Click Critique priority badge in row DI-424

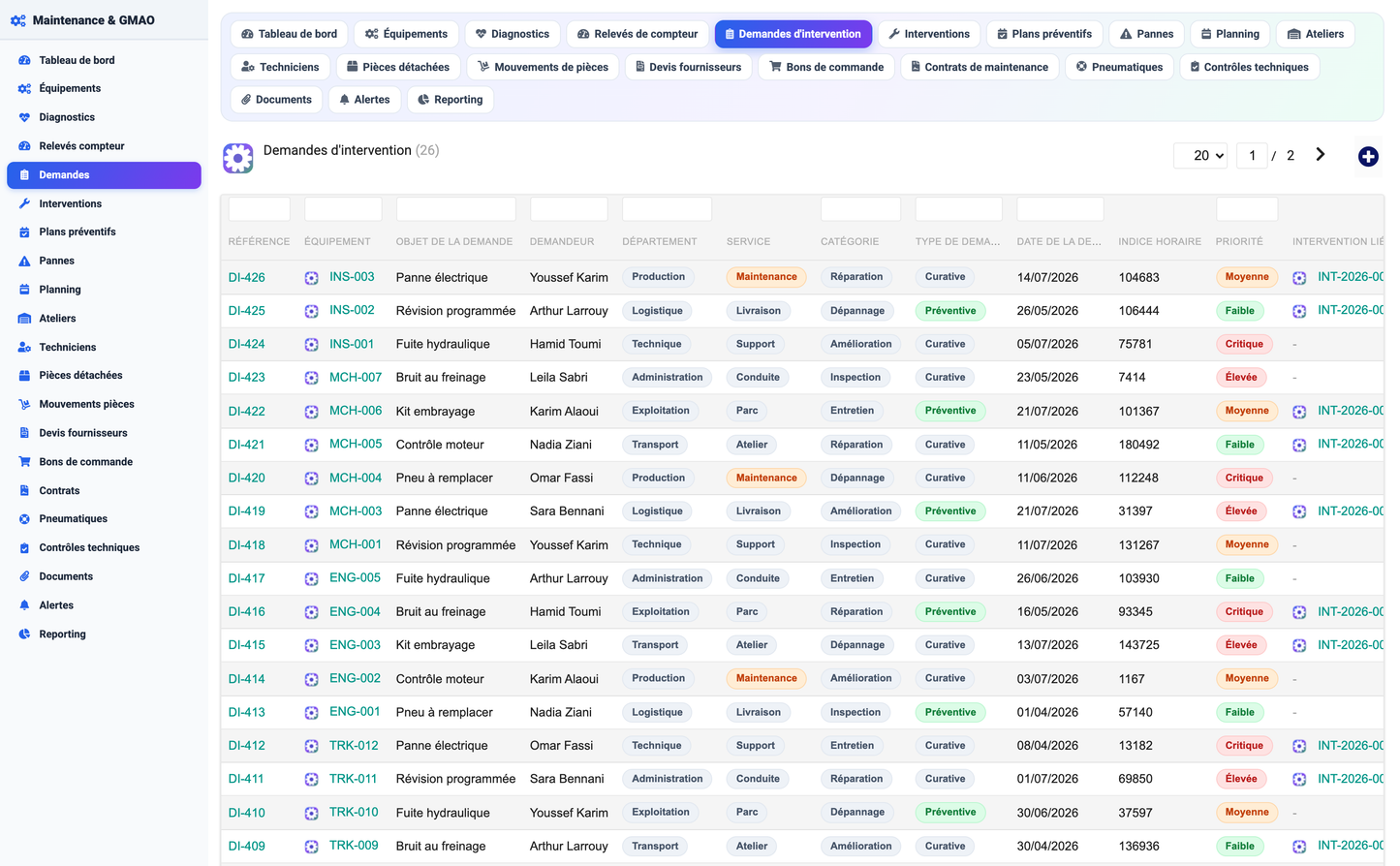(1244, 344)
